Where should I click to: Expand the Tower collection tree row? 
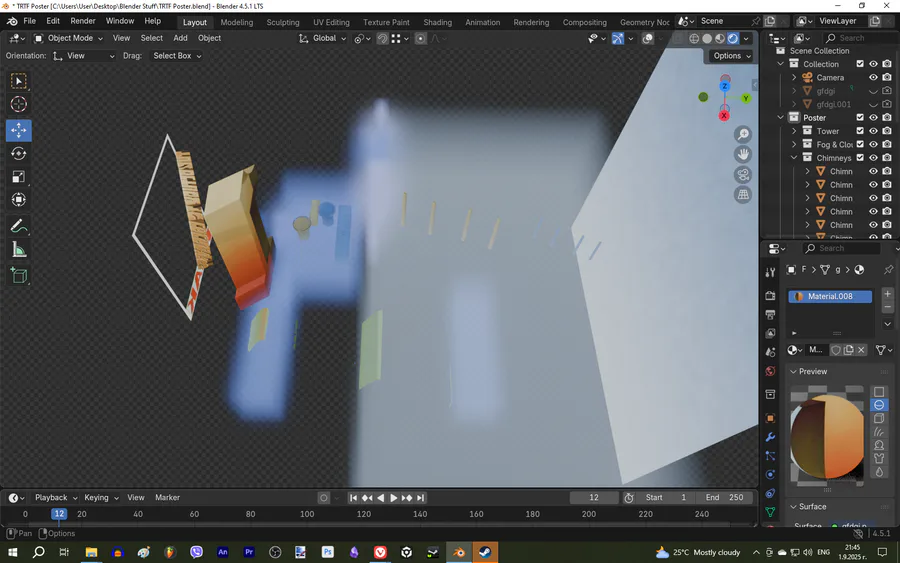794,131
